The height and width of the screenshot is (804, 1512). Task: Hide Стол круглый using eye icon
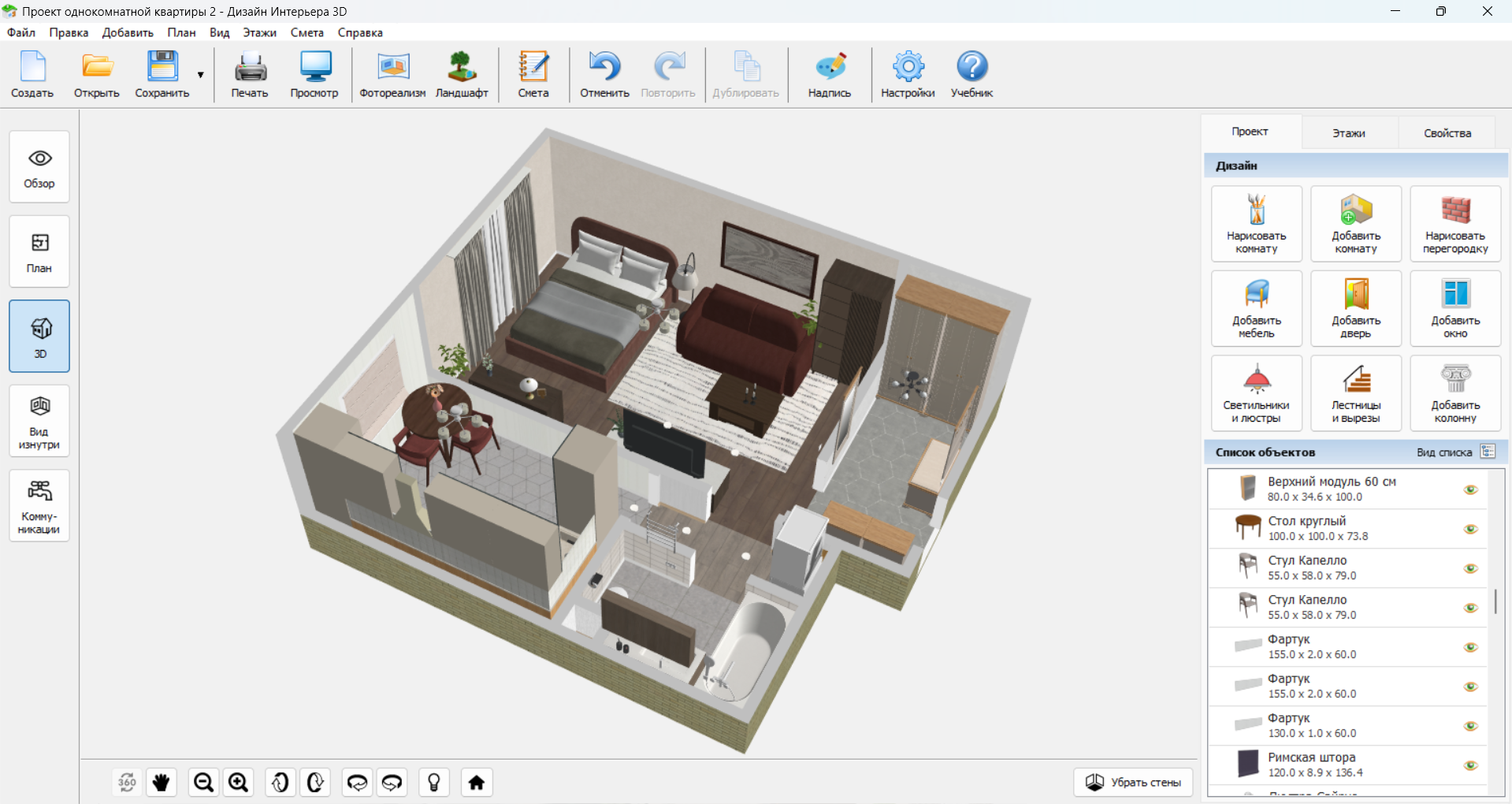1470,529
